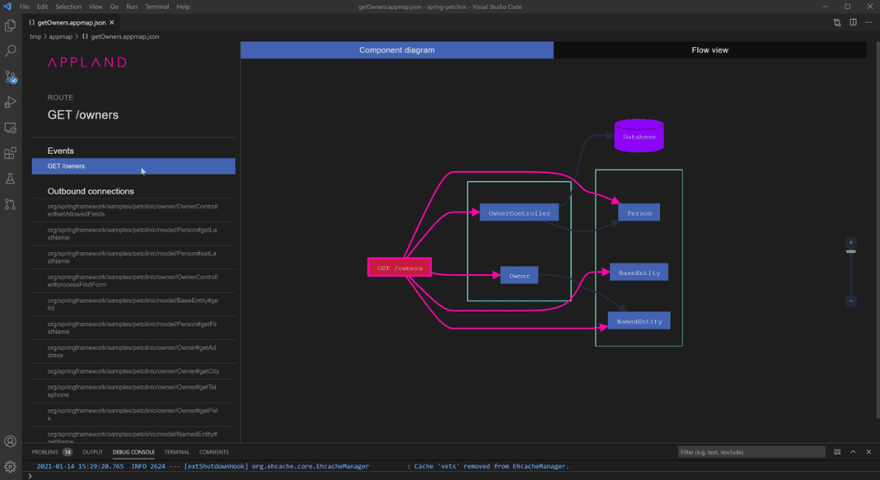Zoom in with the diagram plus button
This screenshot has height=480, width=880.
click(x=851, y=243)
